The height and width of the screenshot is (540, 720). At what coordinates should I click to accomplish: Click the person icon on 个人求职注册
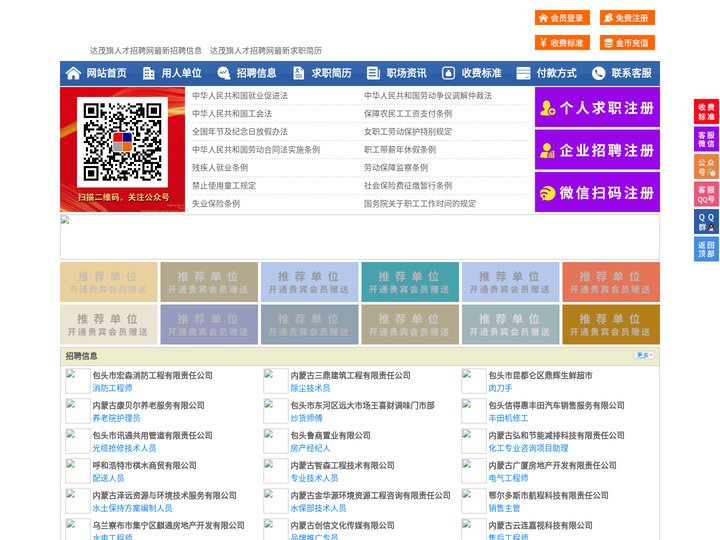click(547, 108)
